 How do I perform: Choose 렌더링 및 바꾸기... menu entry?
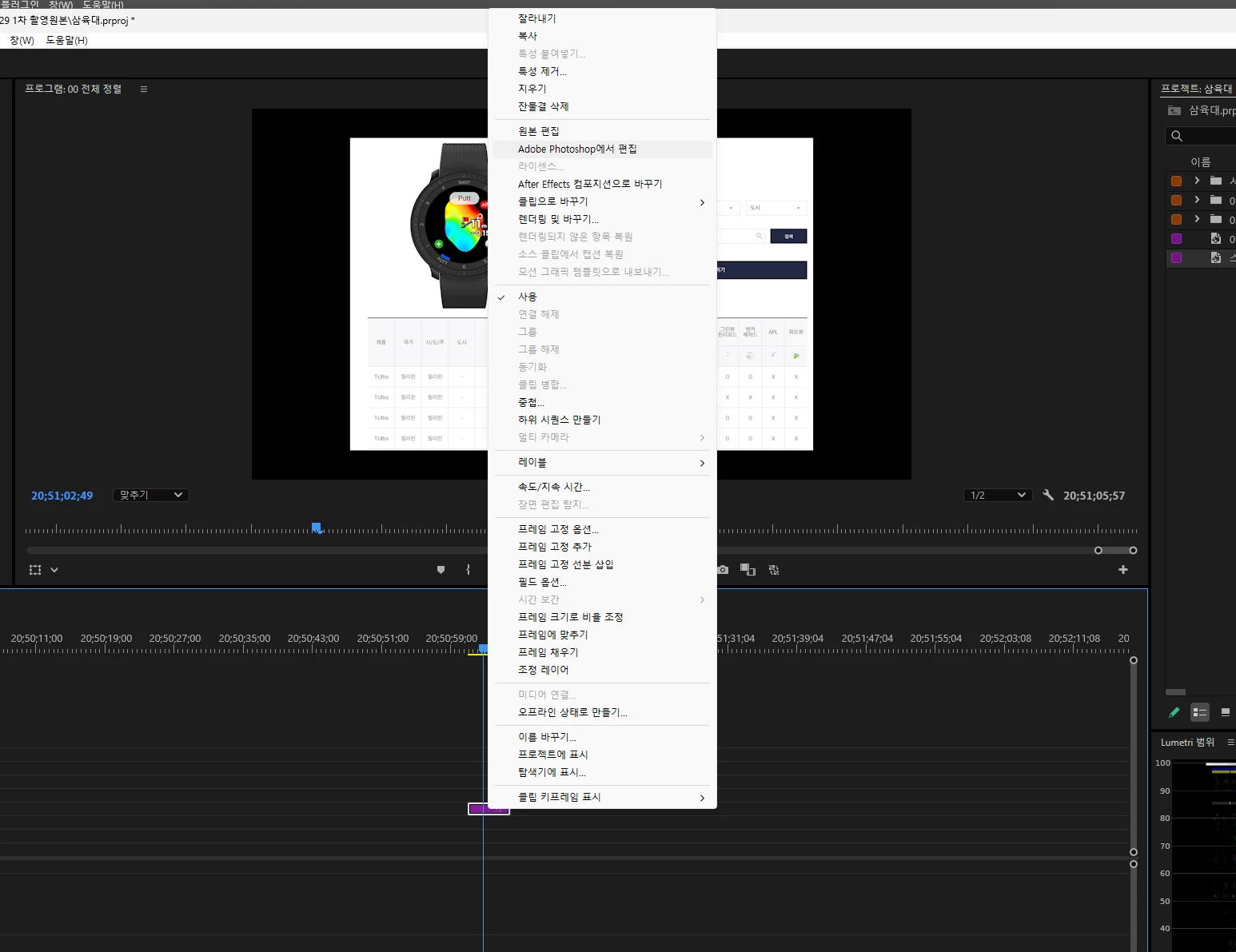click(x=602, y=219)
